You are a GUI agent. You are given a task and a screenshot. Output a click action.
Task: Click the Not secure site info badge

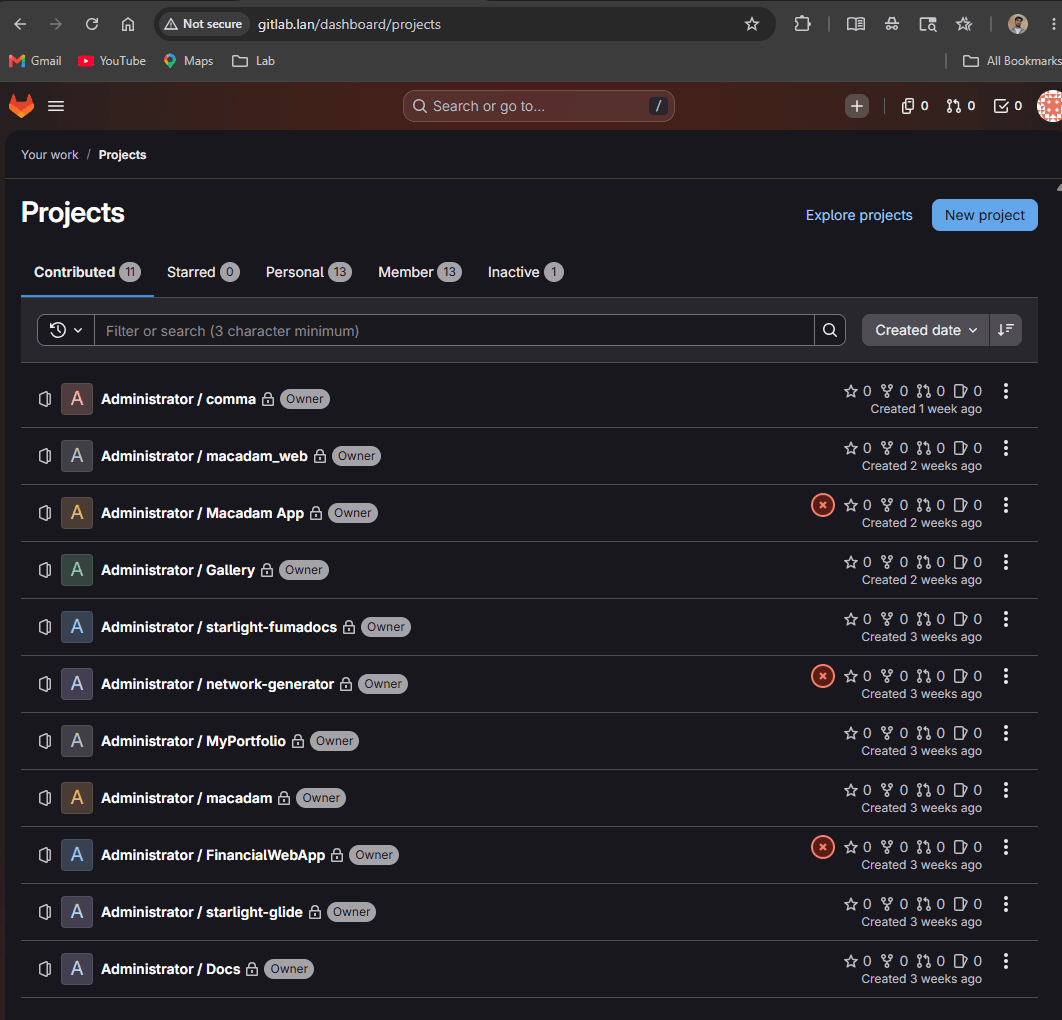[x=203, y=24]
